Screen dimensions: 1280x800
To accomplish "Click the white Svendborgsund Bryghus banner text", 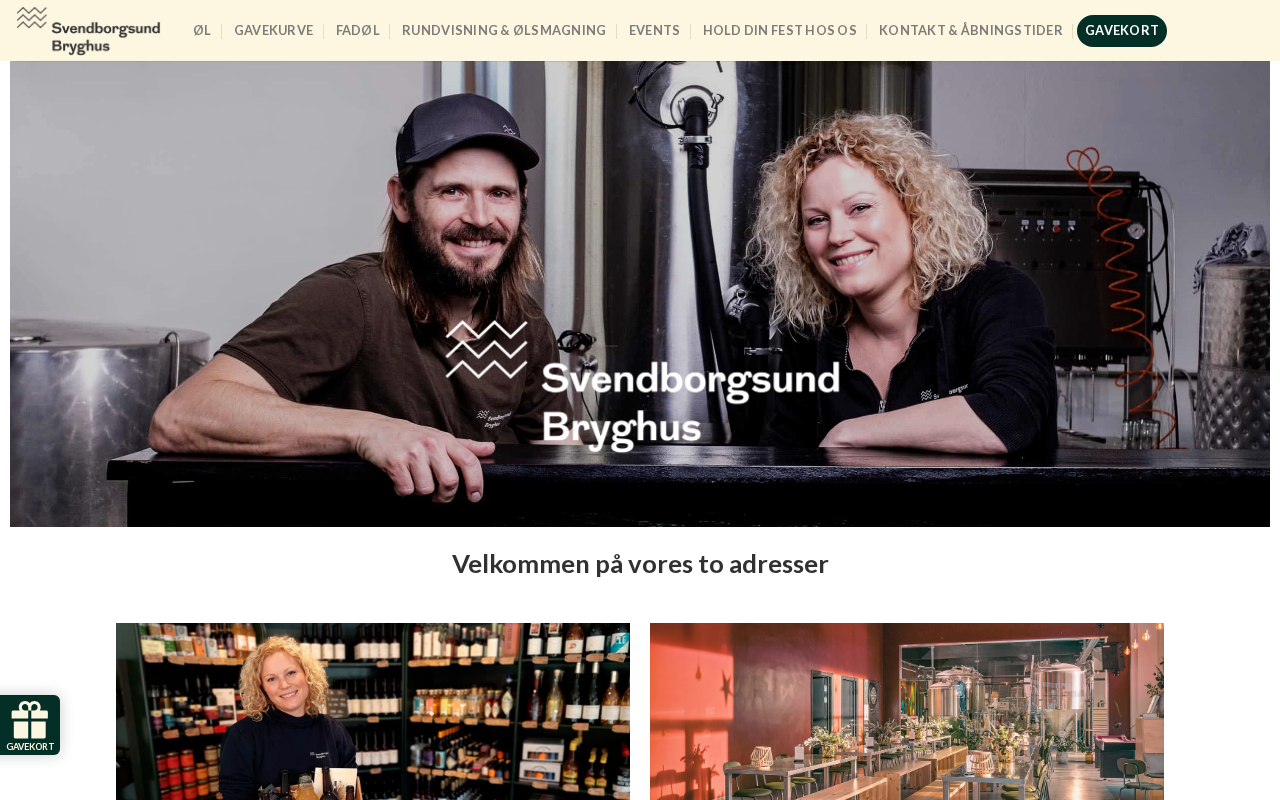I will [690, 405].
